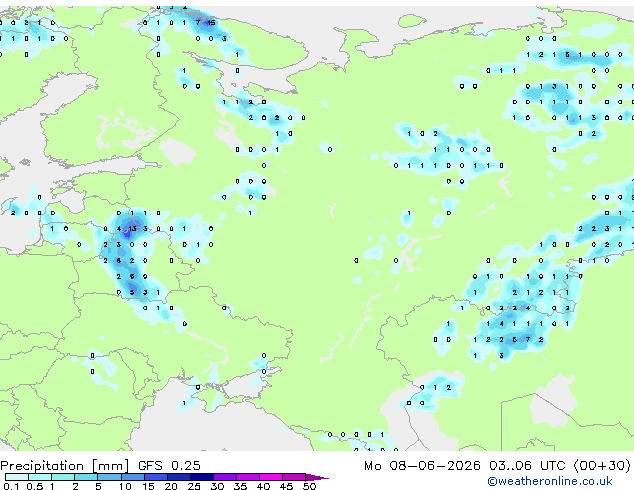Click the '(00+30)' forecast offset text
Screen dimensions: 634x490
tap(602, 466)
